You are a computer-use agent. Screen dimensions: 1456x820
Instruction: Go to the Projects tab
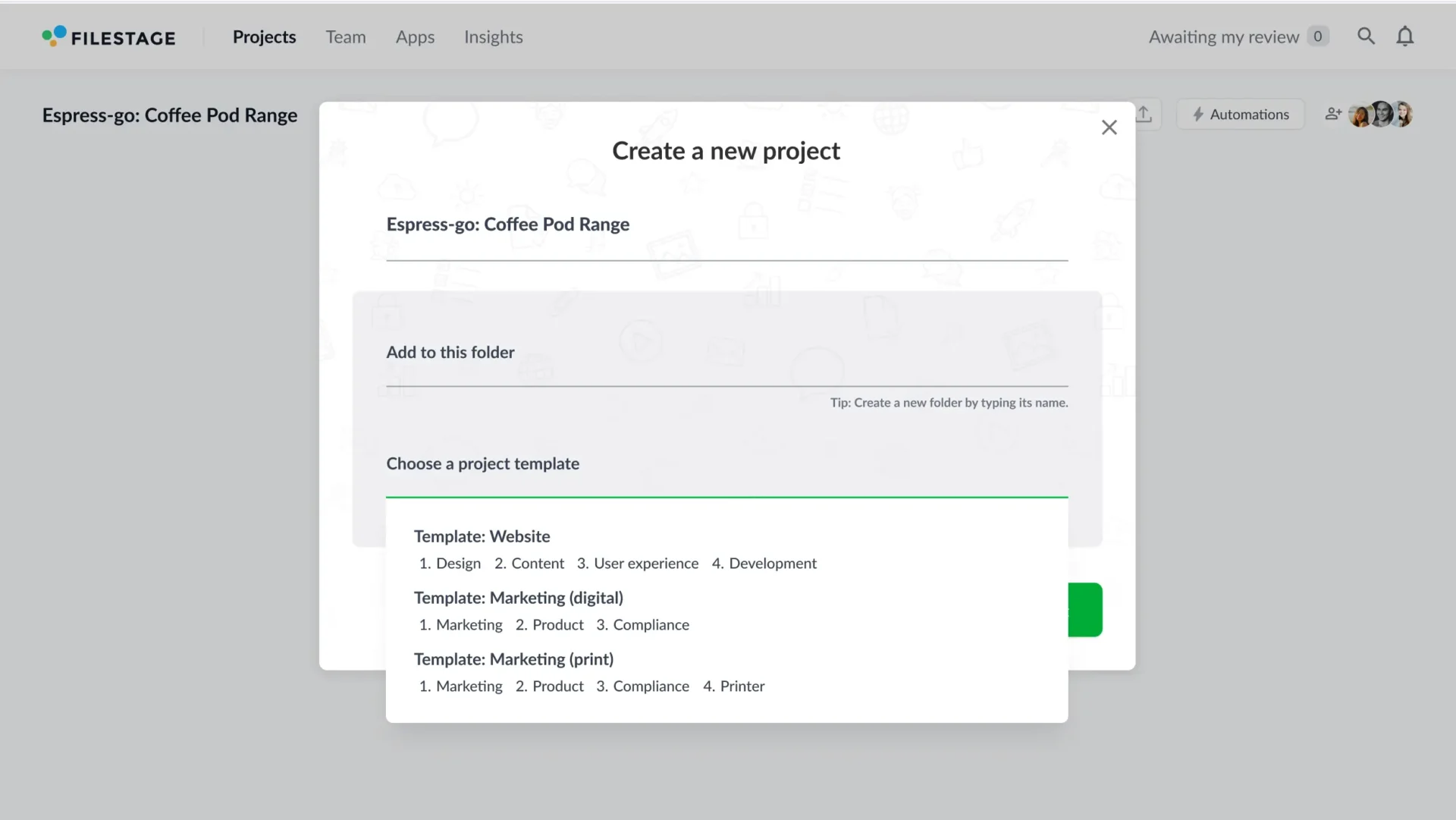click(x=264, y=37)
